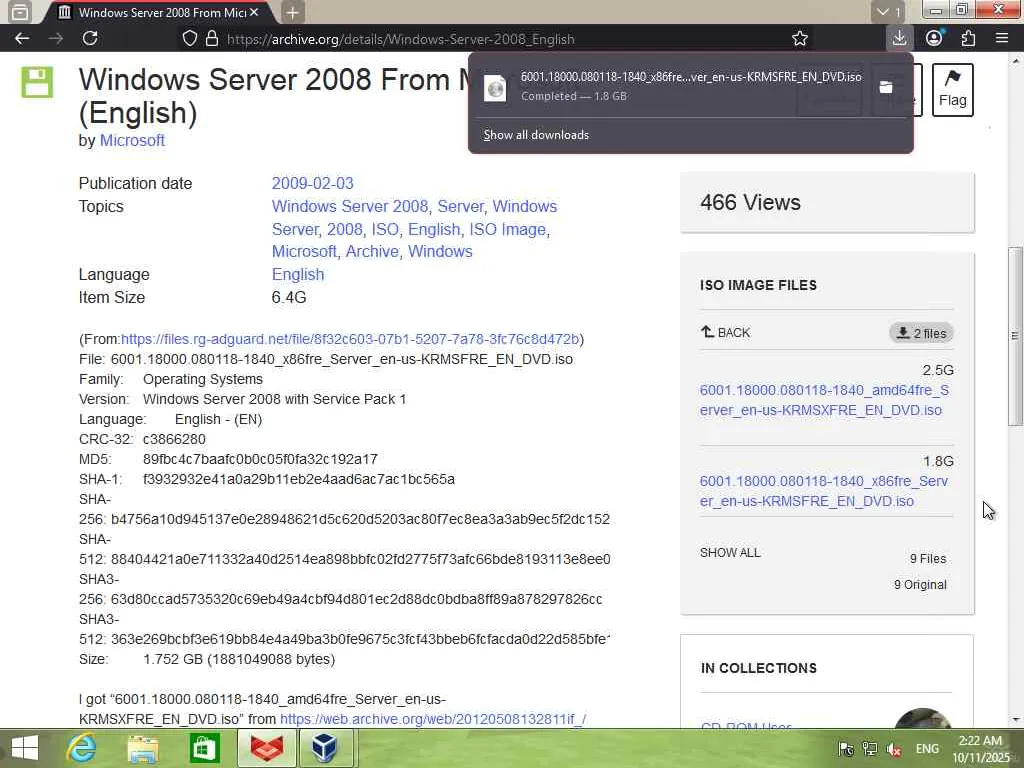Screen dimensions: 1024x768
Task: Switch input language via ENG indicator
Action: pyautogui.click(x=927, y=749)
